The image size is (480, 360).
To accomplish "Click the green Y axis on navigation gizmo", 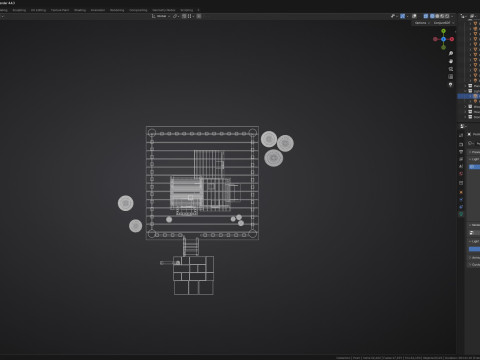I will point(443,31).
